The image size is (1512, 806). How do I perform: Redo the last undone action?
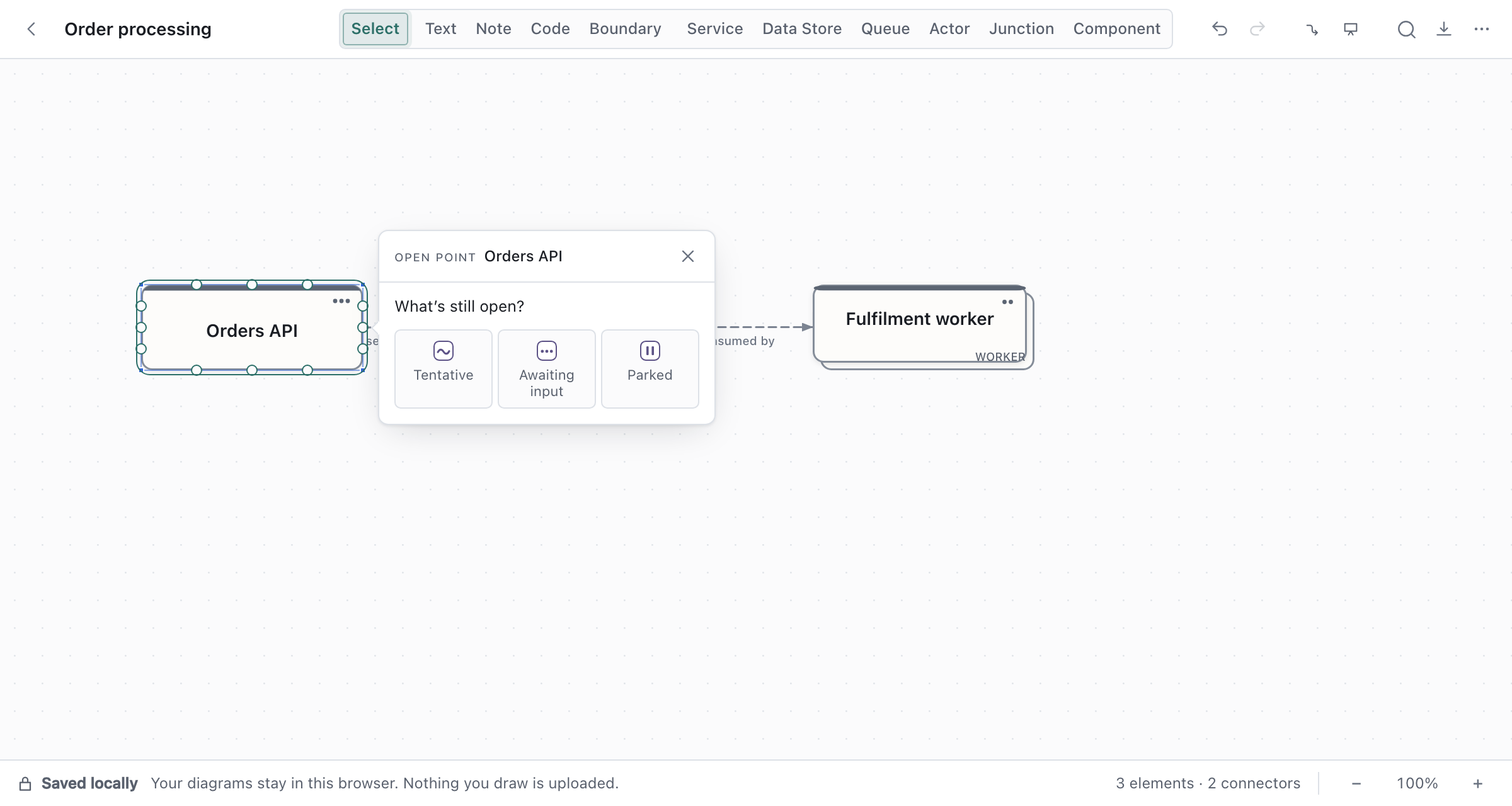tap(1257, 29)
